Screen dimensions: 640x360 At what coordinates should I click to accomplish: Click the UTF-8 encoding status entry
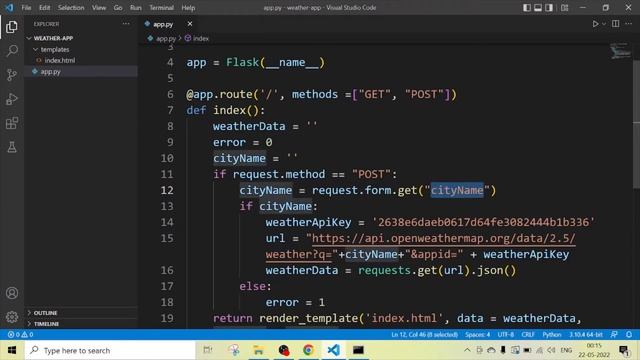[x=505, y=335]
